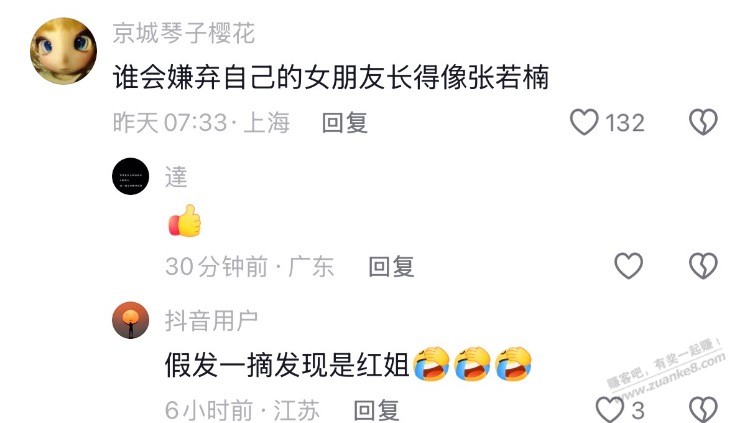Reply to the comment posted 昨天 07:33
Image resolution: width=750 pixels, height=423 pixels.
(344, 123)
